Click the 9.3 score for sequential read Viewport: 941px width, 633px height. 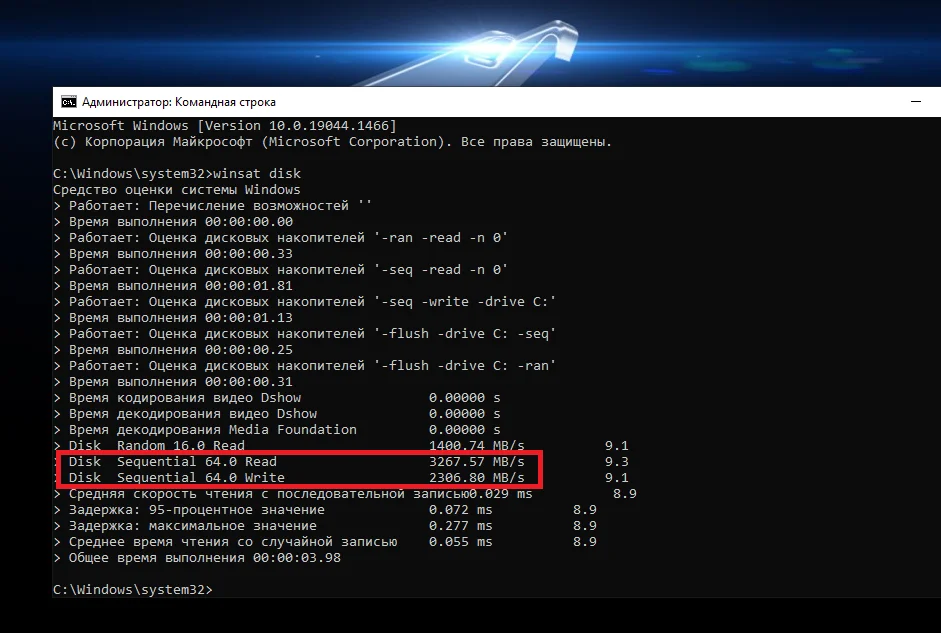(616, 462)
